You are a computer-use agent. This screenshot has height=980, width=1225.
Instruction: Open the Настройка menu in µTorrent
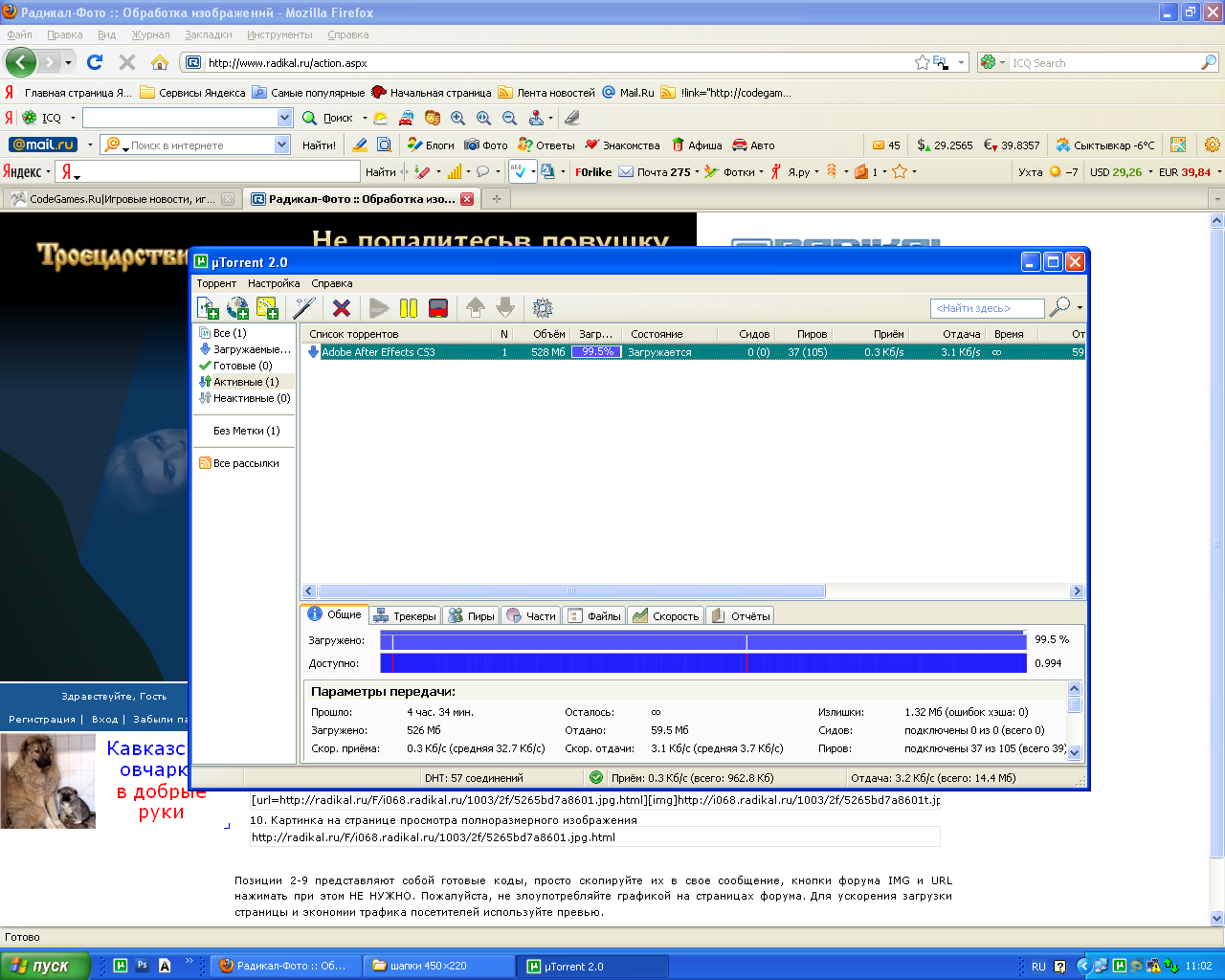274,283
